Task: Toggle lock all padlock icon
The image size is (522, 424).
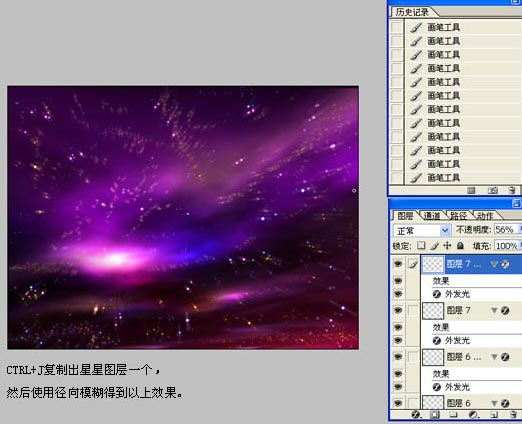Action: coord(460,246)
